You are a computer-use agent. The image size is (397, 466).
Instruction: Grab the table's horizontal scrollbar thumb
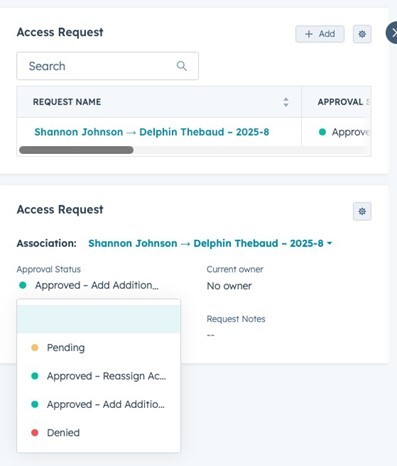click(x=76, y=150)
